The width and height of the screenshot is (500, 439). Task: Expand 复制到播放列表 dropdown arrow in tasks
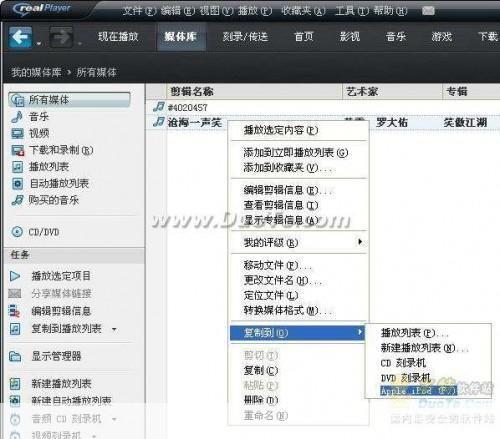[x=114, y=329]
